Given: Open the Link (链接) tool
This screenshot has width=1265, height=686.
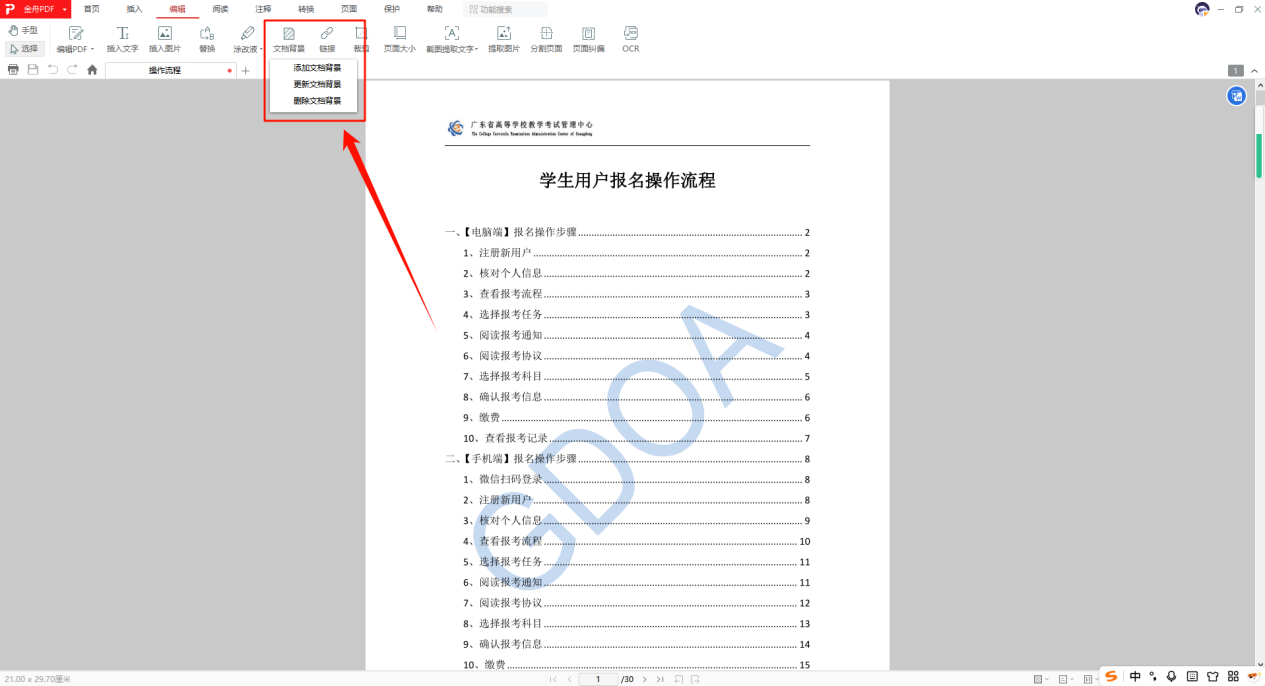Looking at the screenshot, I should (x=326, y=38).
